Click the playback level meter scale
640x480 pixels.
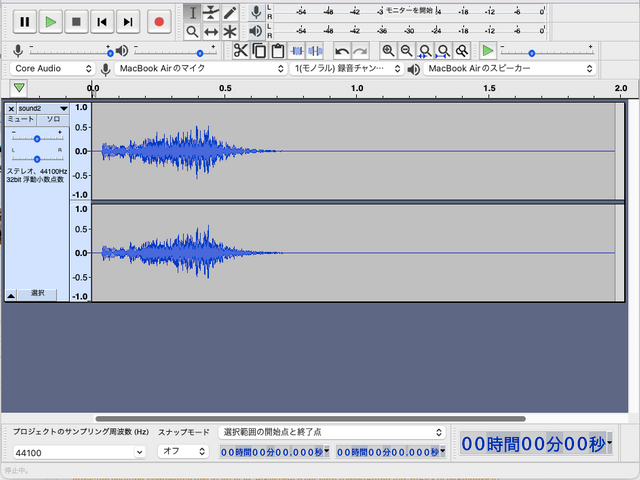click(x=410, y=31)
